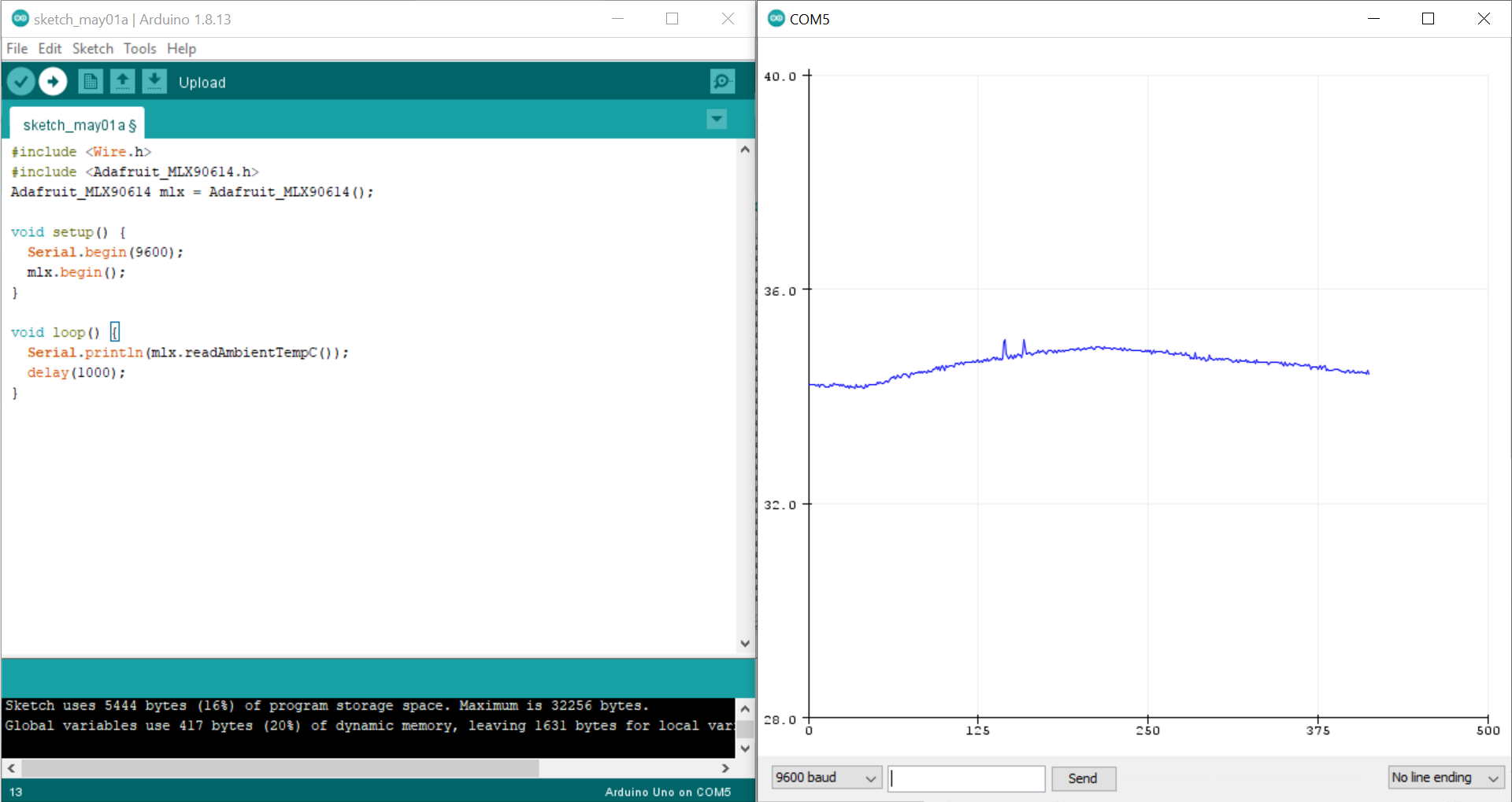Open the No line ending dropdown
Viewport: 1512px width, 802px height.
tap(1445, 778)
